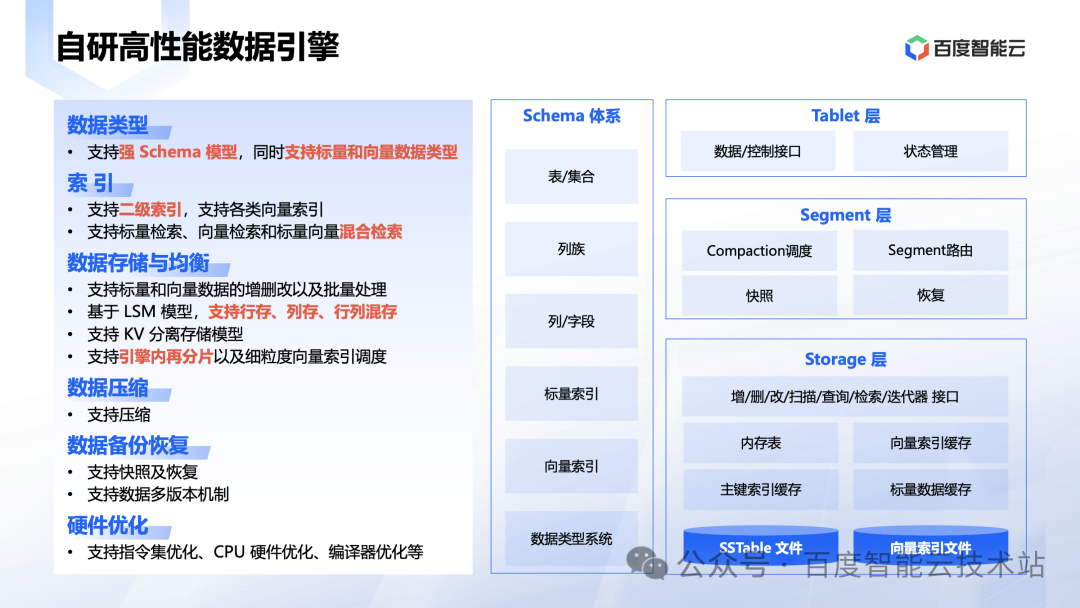Select the 数据压缩 heading

[107, 388]
